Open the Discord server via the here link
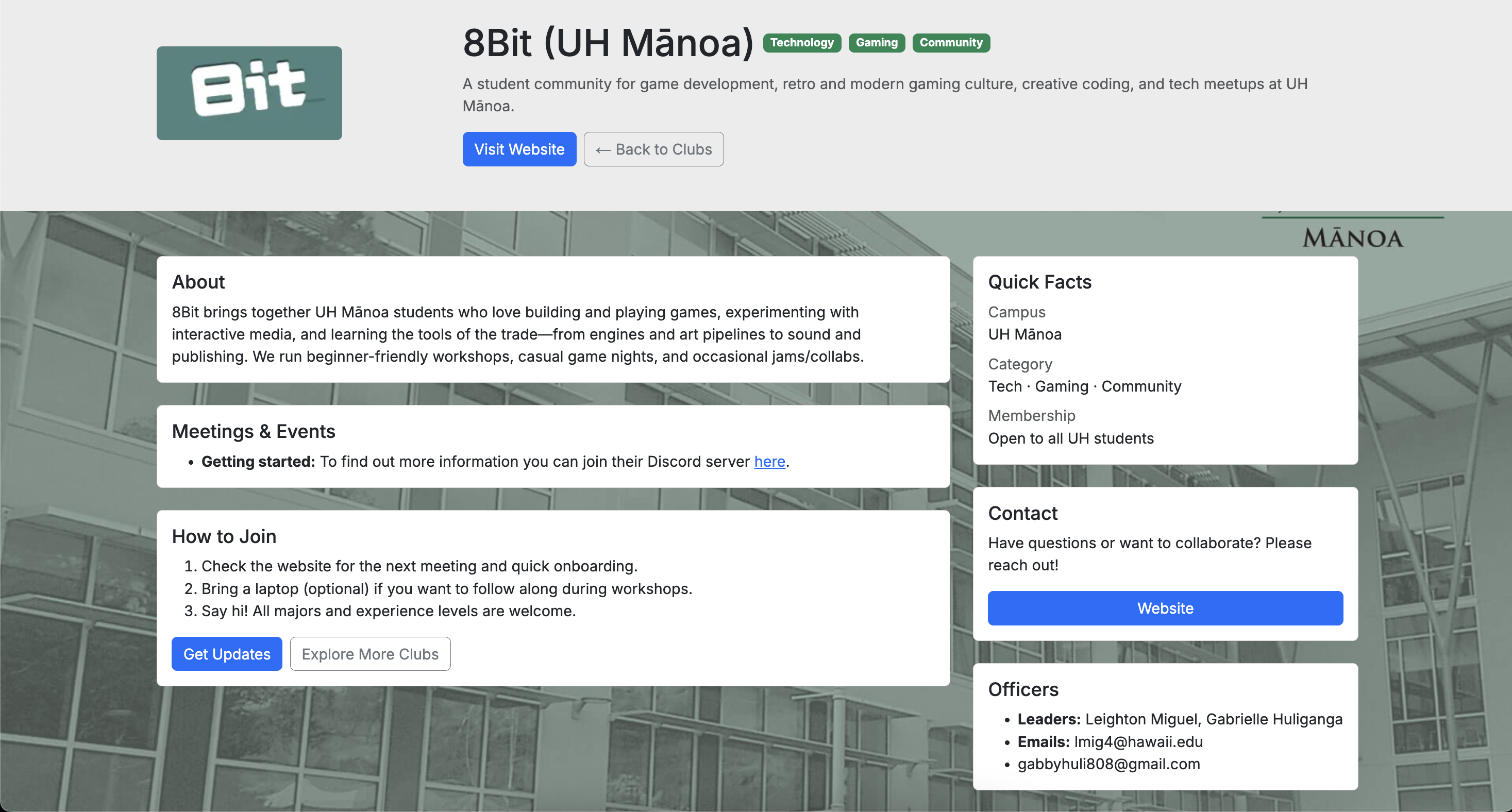1512x812 pixels. 769,462
